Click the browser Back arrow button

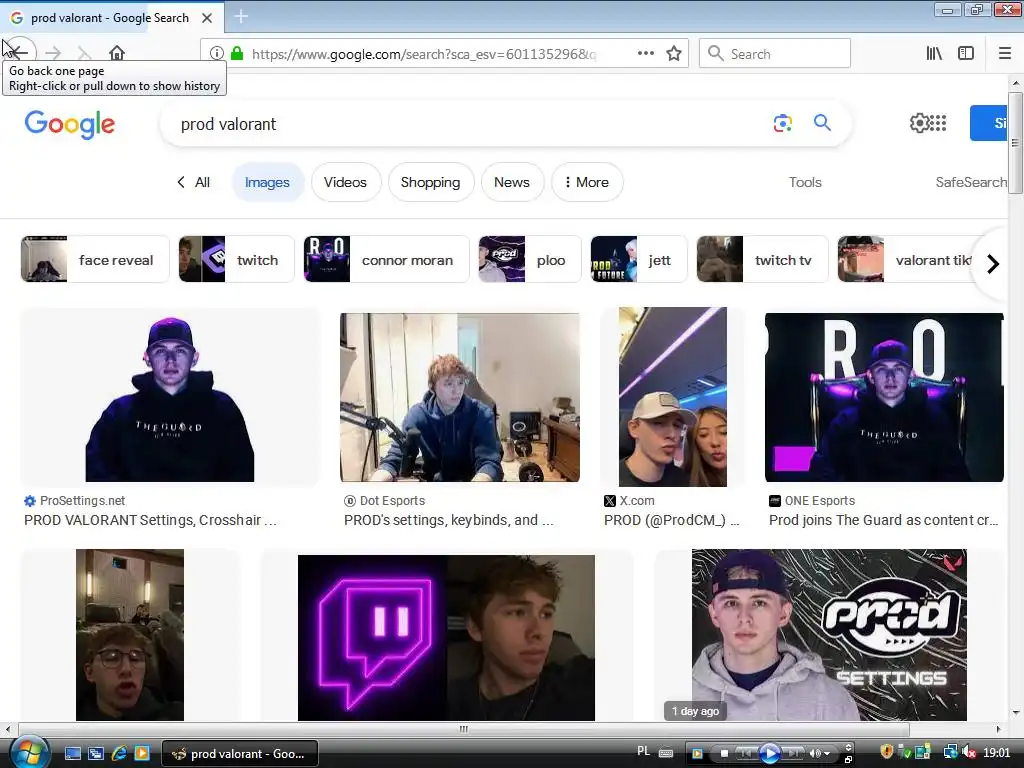18,53
